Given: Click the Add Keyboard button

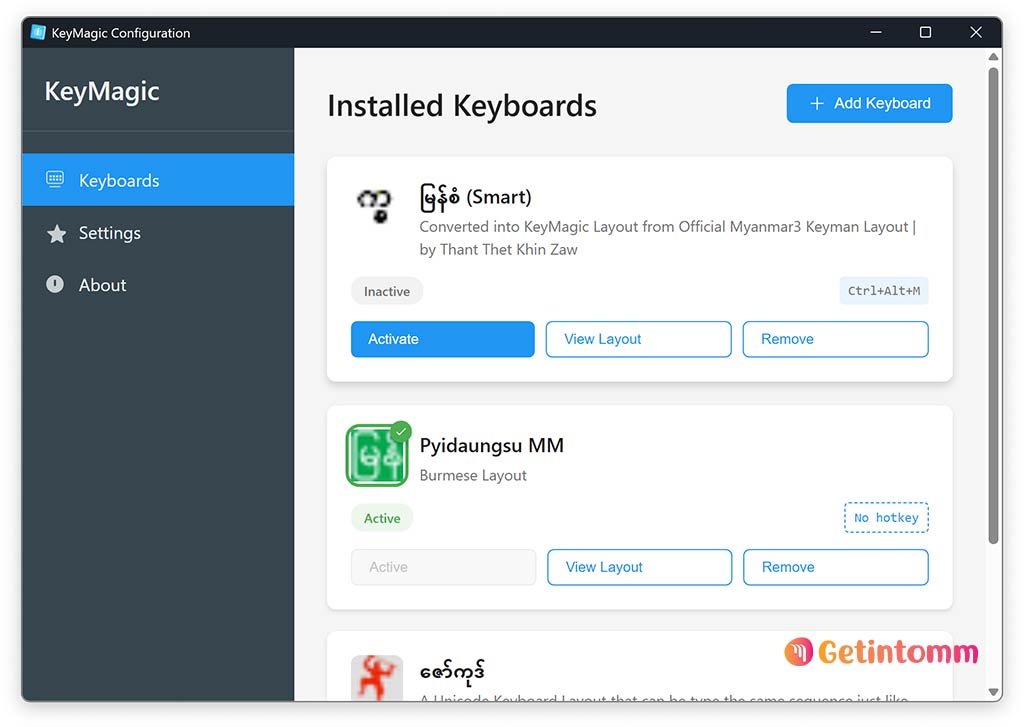Looking at the screenshot, I should [869, 103].
